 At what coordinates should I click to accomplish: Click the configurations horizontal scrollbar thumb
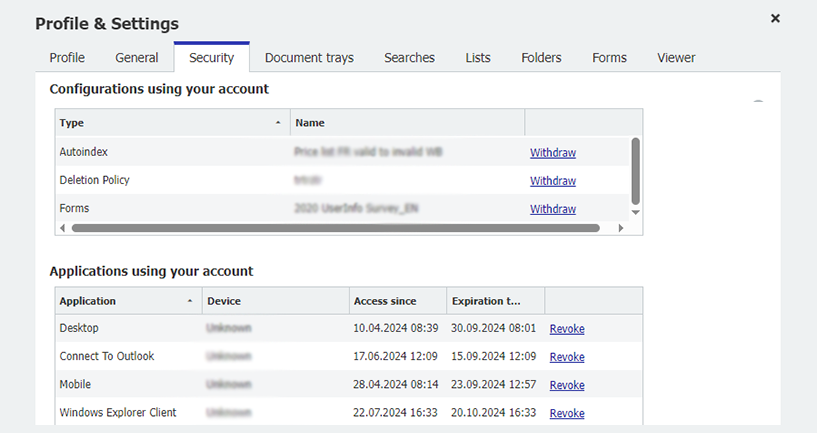(336, 228)
